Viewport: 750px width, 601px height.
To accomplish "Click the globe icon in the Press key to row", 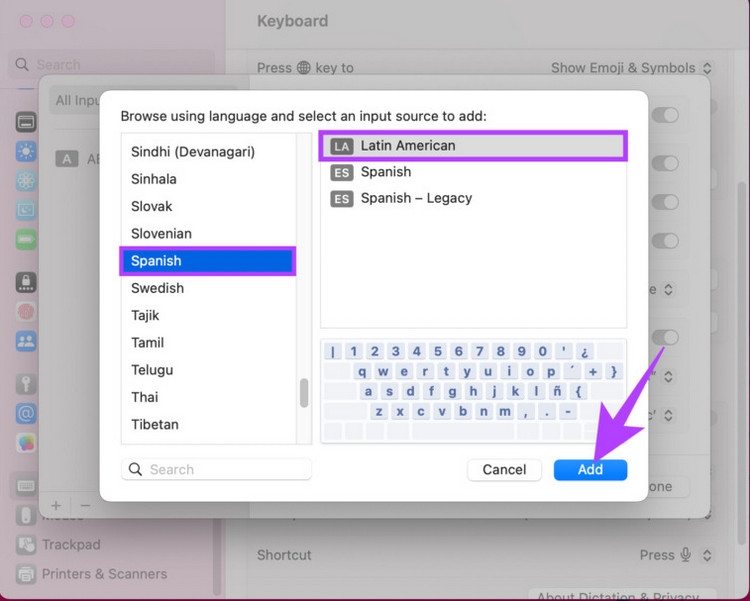I will (x=304, y=68).
